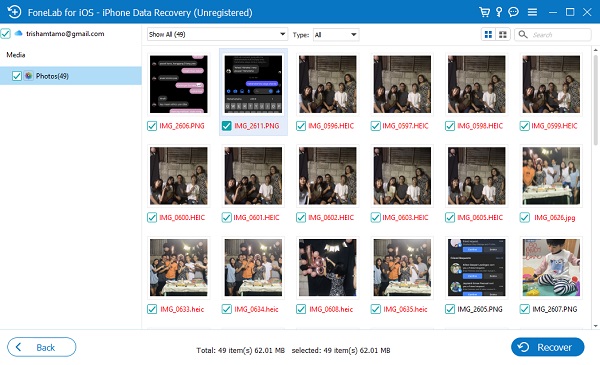Click the IMG_0634.heic file name
600x365 pixels.
256,309
